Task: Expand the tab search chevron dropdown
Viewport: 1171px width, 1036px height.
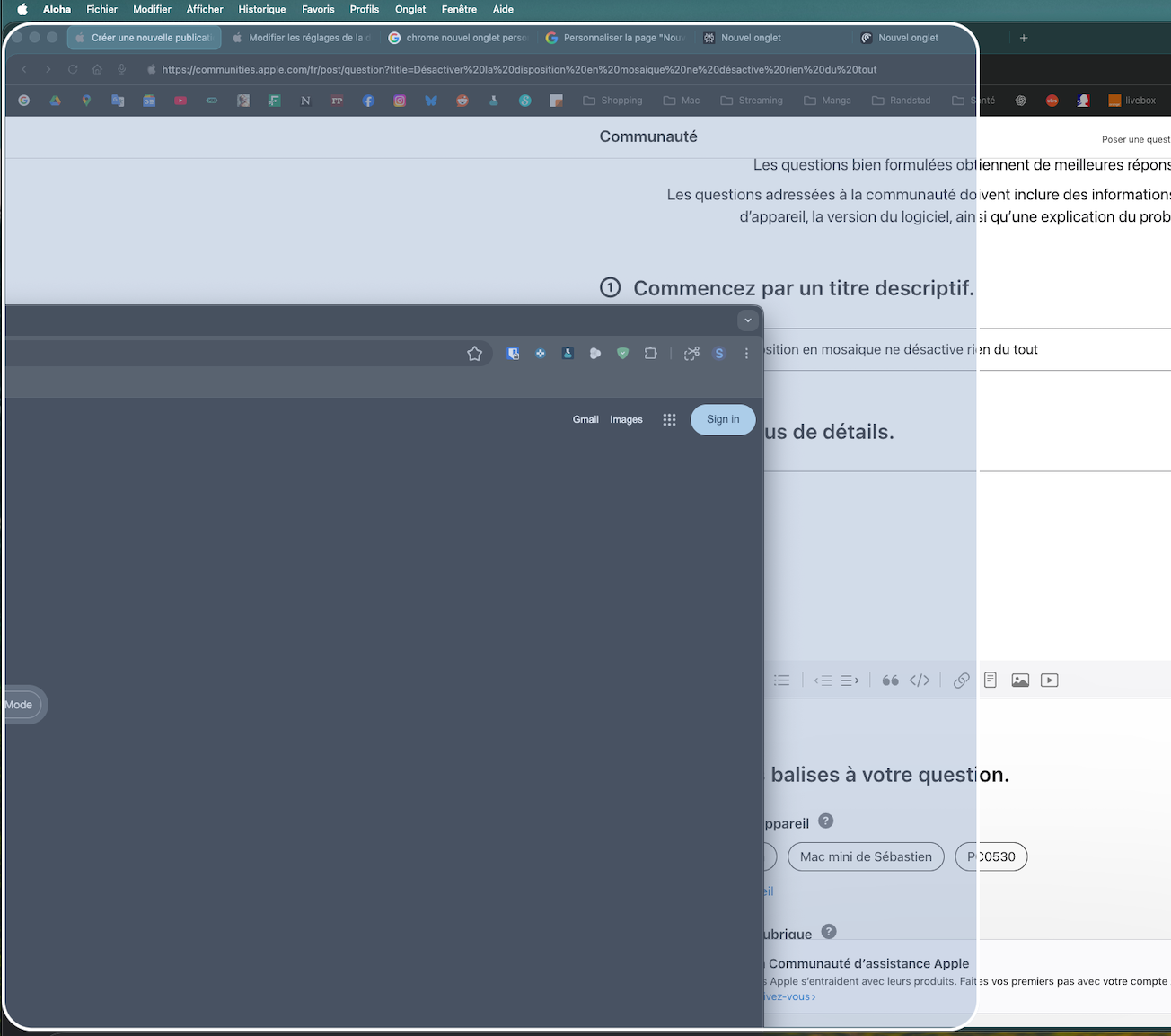Action: click(x=748, y=320)
